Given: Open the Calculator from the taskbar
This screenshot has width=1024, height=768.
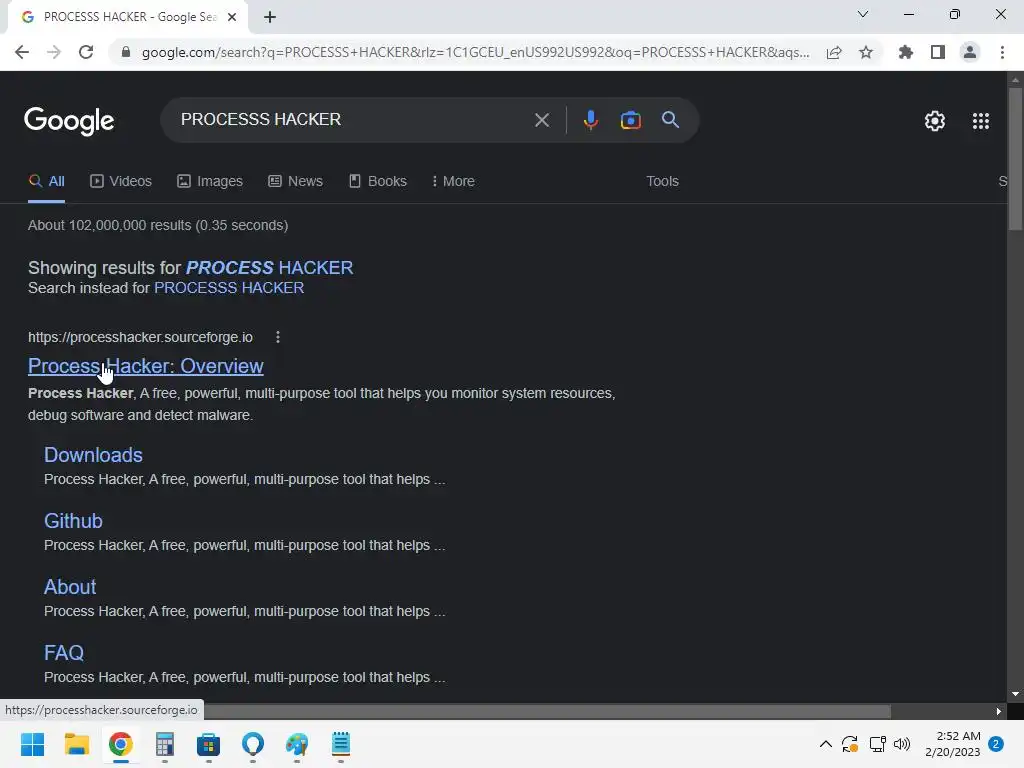Looking at the screenshot, I should [x=165, y=744].
